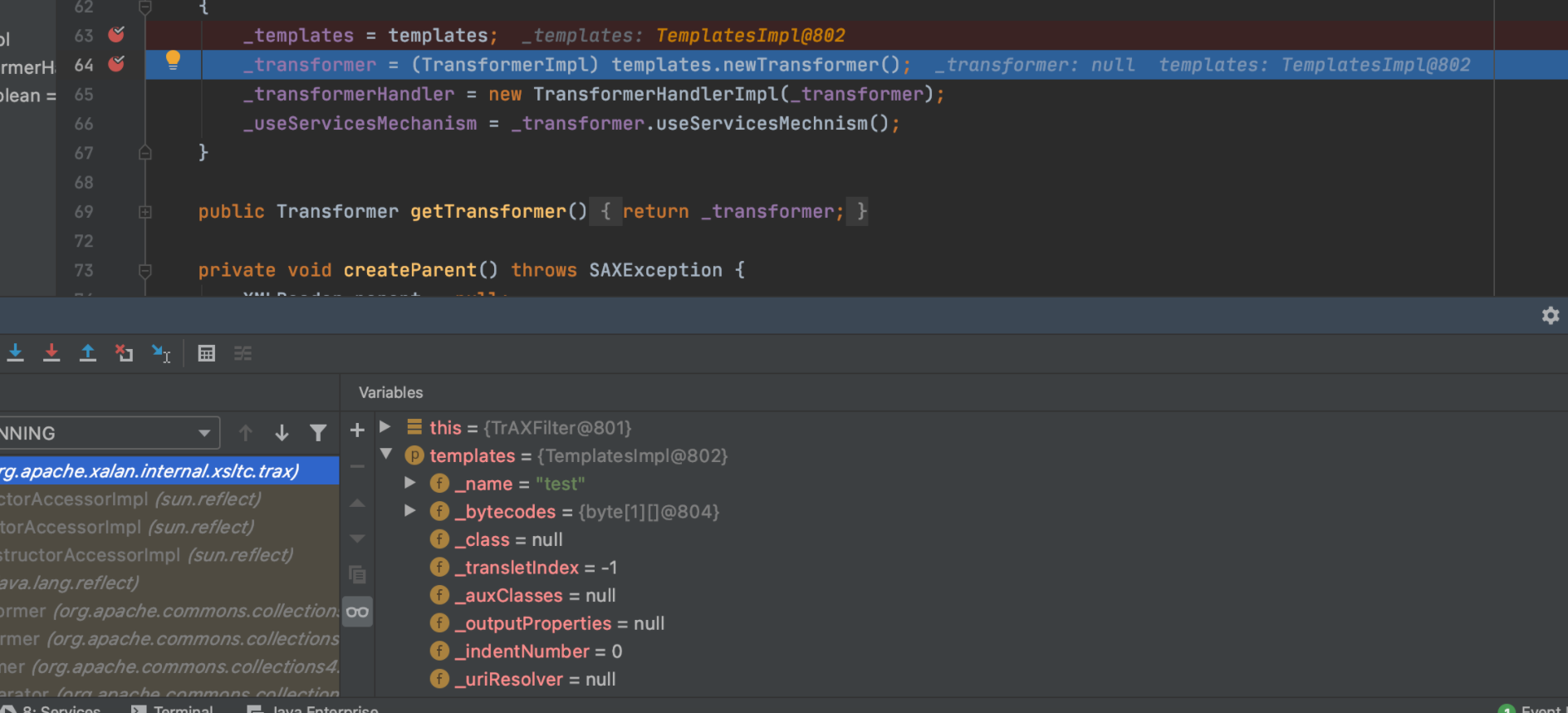Collapse createParent method at line 73

[x=145, y=270]
